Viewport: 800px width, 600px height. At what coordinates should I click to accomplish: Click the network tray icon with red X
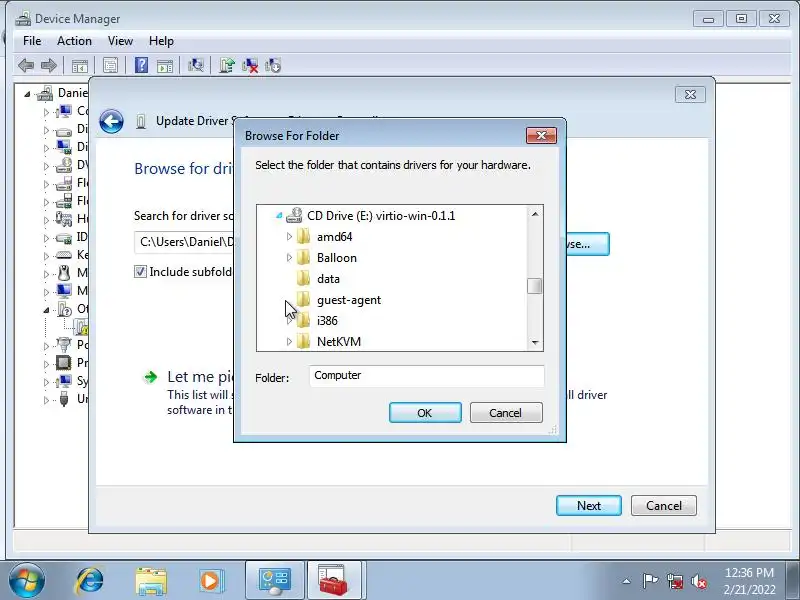(675, 581)
